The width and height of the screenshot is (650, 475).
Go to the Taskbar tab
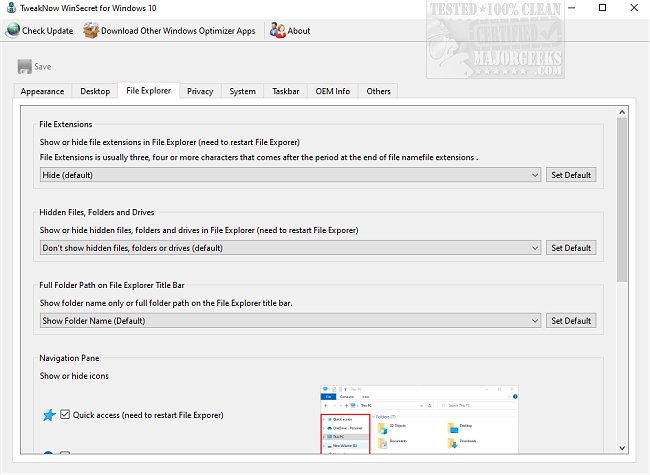286,91
